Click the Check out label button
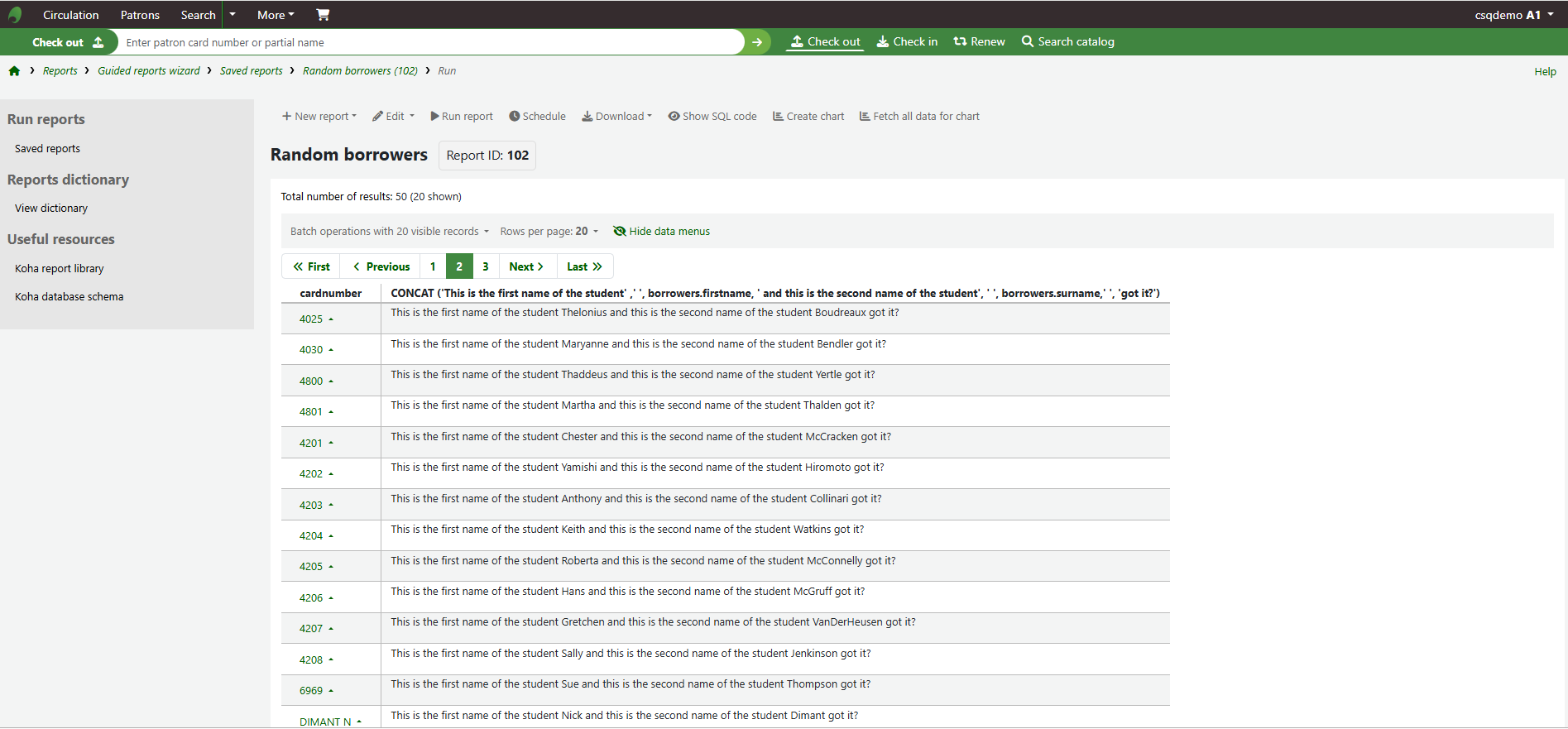The image size is (1568, 729). (68, 42)
